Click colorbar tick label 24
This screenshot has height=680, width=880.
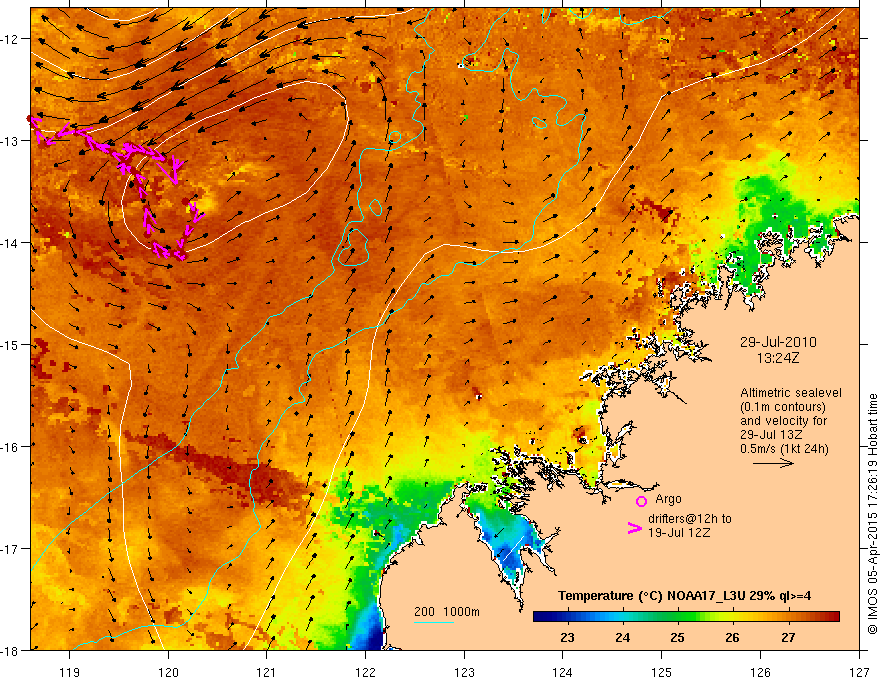click(622, 638)
